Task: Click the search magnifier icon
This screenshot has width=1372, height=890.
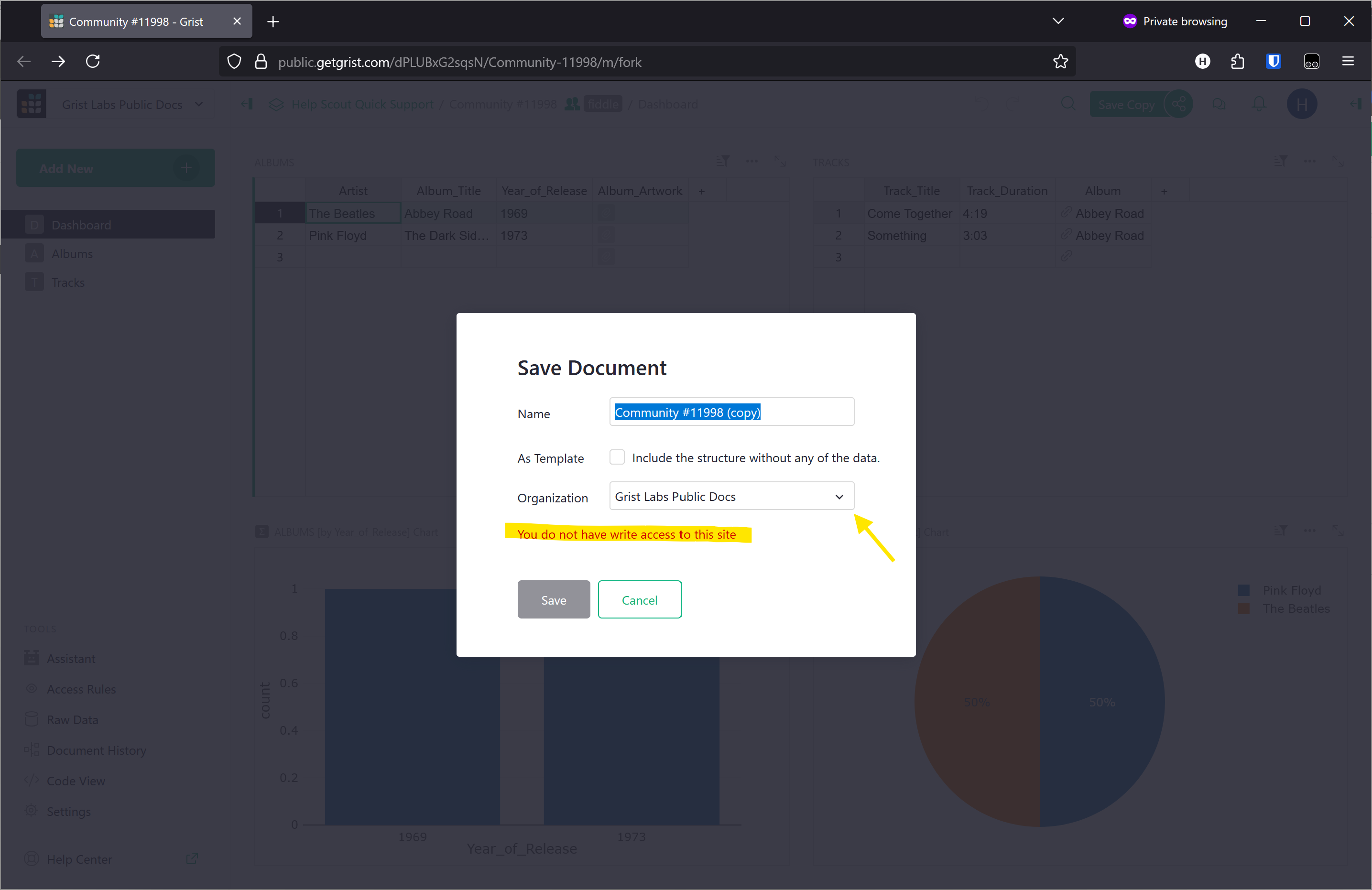Action: point(1067,104)
